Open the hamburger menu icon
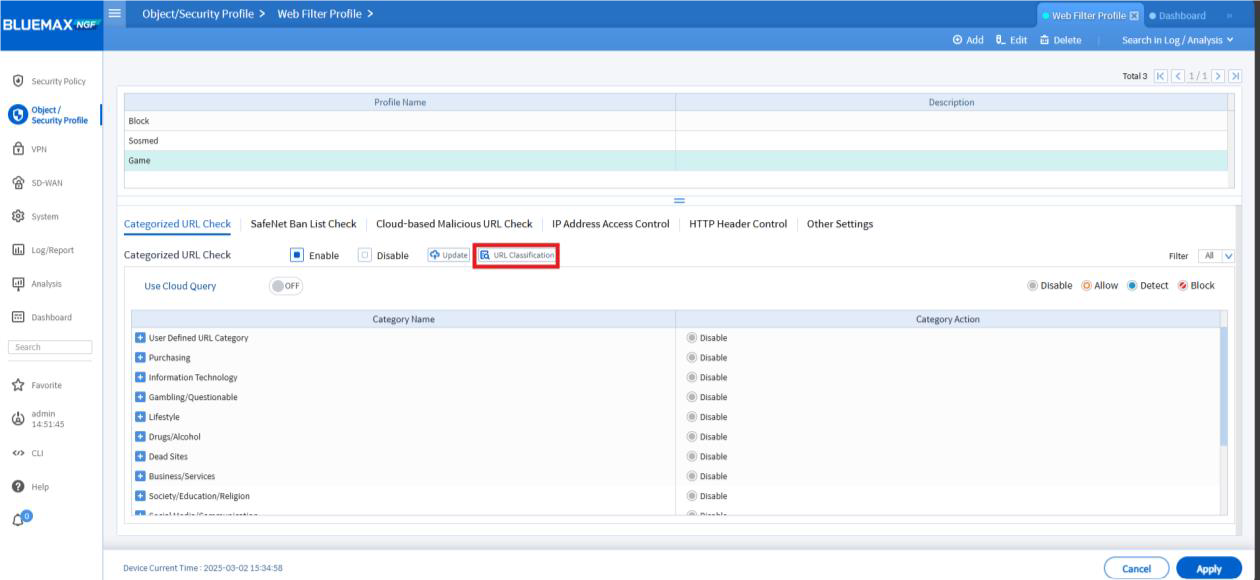This screenshot has height=580, width=1260. (113, 13)
